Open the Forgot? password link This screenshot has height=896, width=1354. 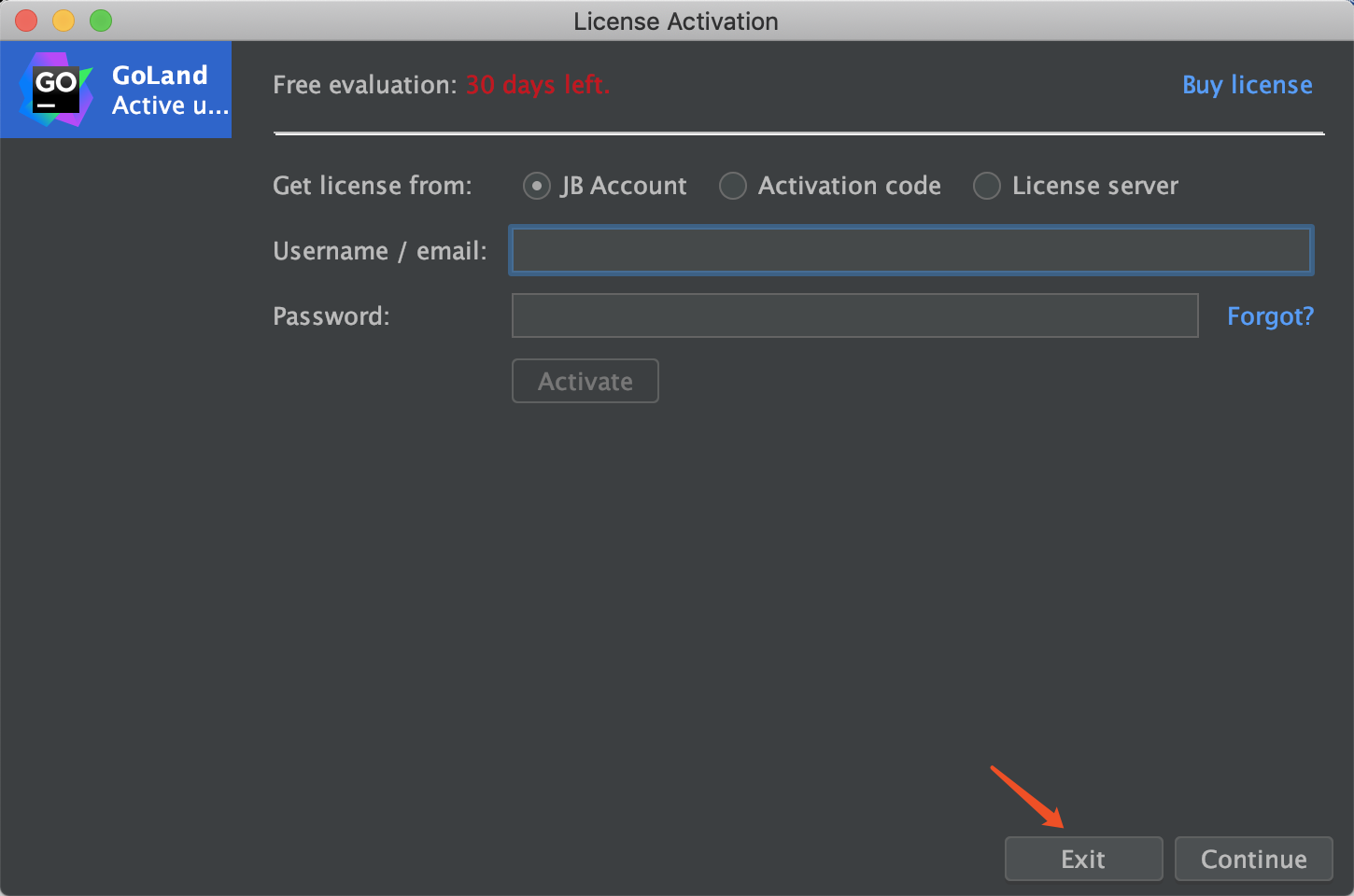(x=1270, y=316)
